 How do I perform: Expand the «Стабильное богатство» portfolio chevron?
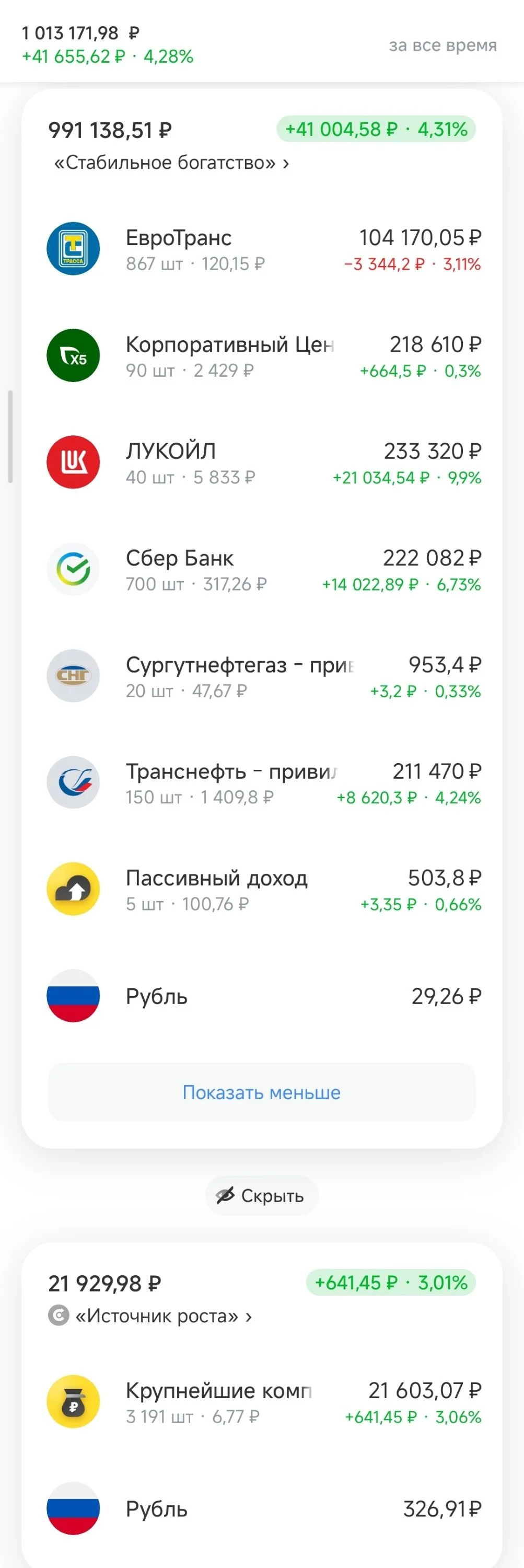tap(286, 163)
